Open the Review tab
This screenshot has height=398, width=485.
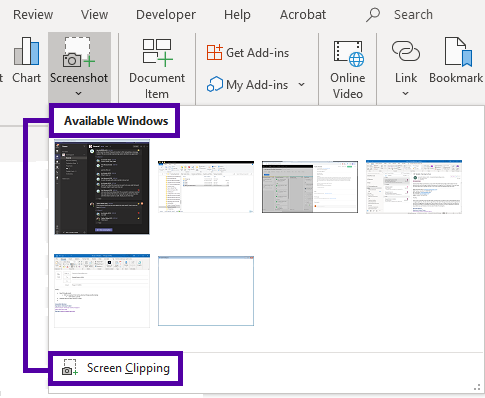[33, 15]
